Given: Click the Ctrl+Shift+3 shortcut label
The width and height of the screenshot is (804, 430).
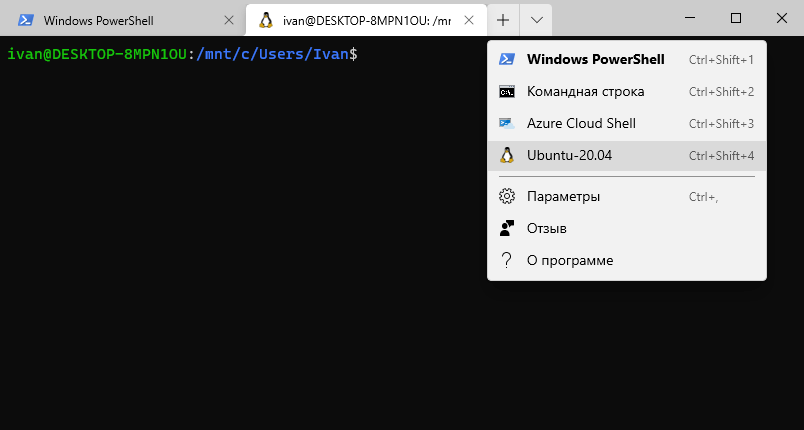Looking at the screenshot, I should (x=721, y=124).
